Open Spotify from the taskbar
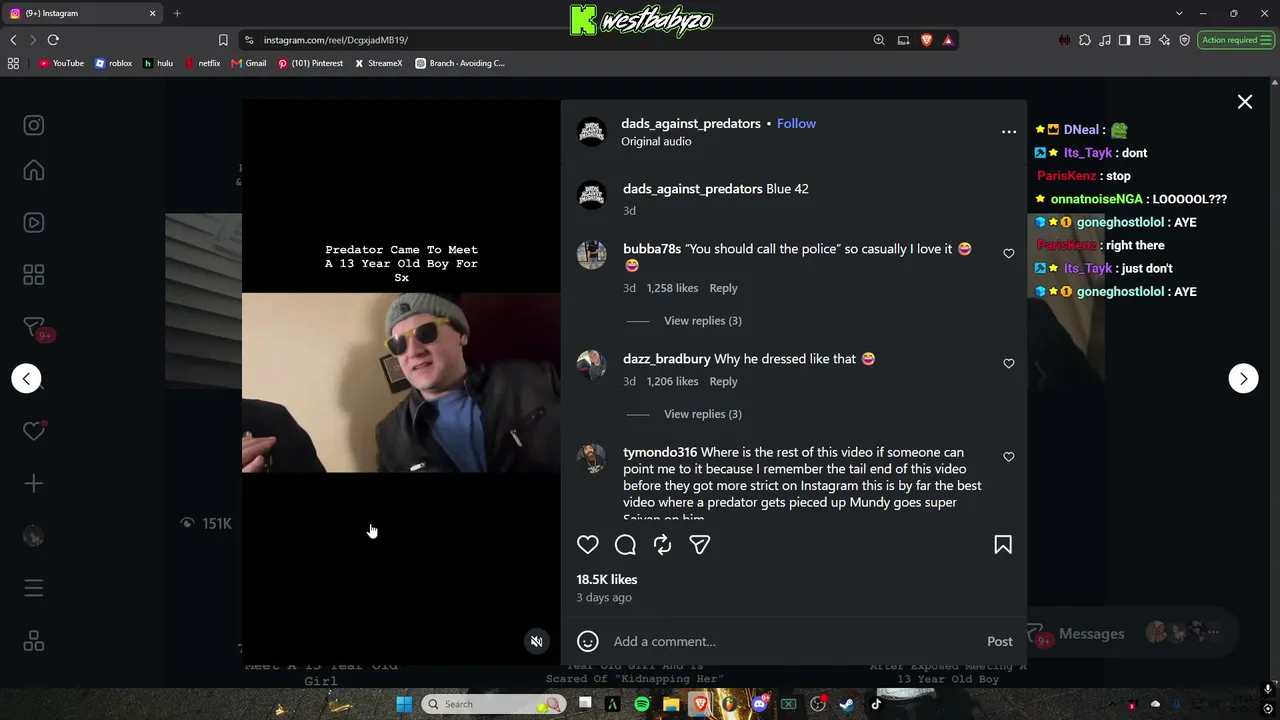1280x720 pixels. pos(642,704)
